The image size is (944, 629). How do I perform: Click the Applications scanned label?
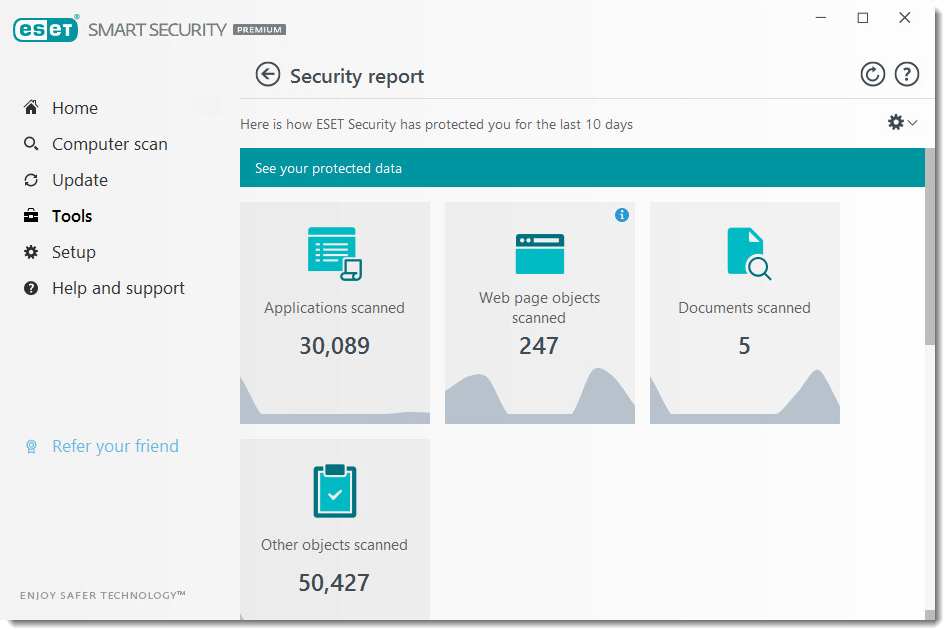(x=334, y=308)
